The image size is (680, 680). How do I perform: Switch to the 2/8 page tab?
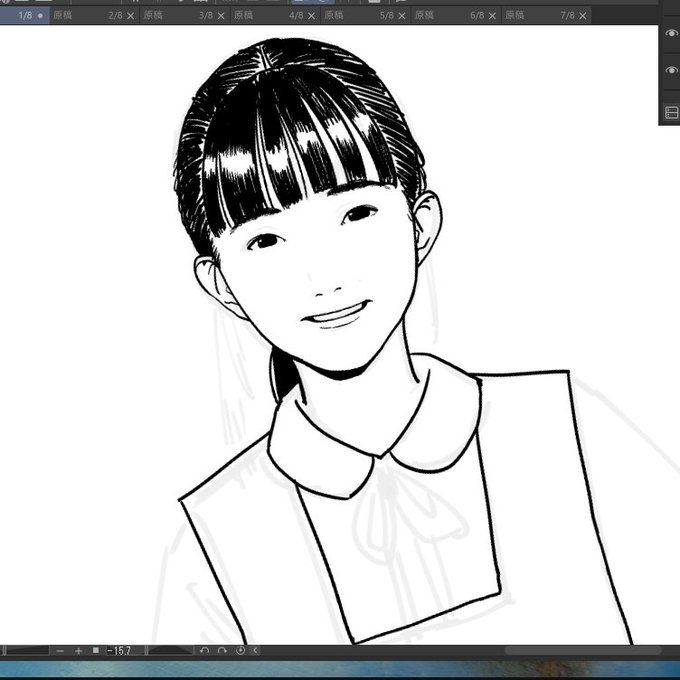[x=95, y=16]
